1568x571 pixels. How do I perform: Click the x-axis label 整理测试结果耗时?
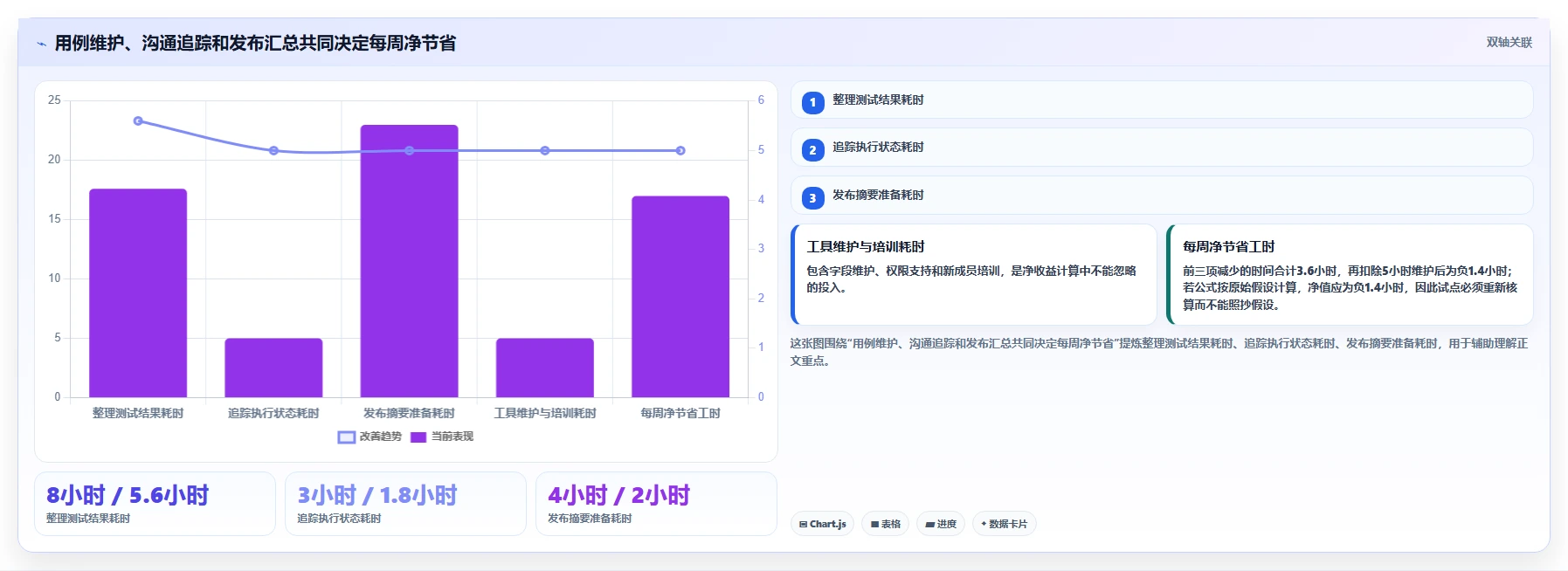[138, 413]
